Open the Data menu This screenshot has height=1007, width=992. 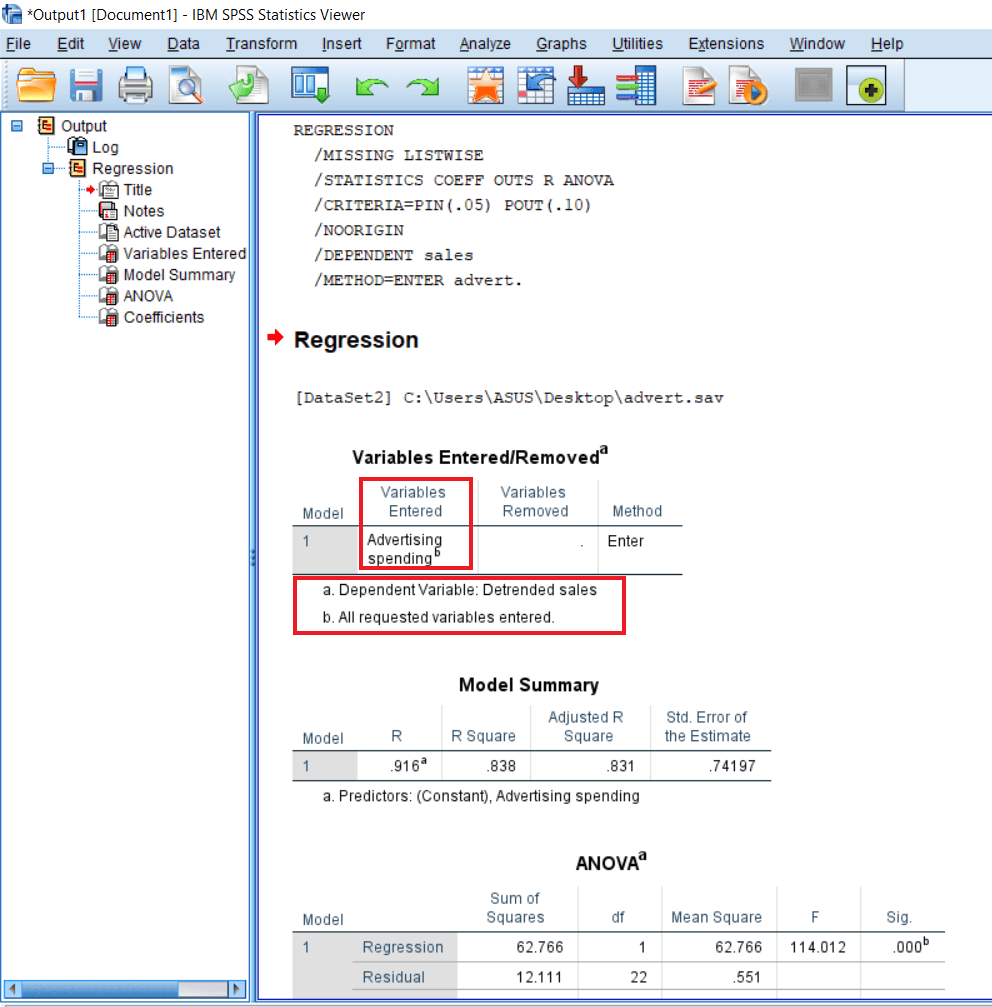tap(184, 44)
